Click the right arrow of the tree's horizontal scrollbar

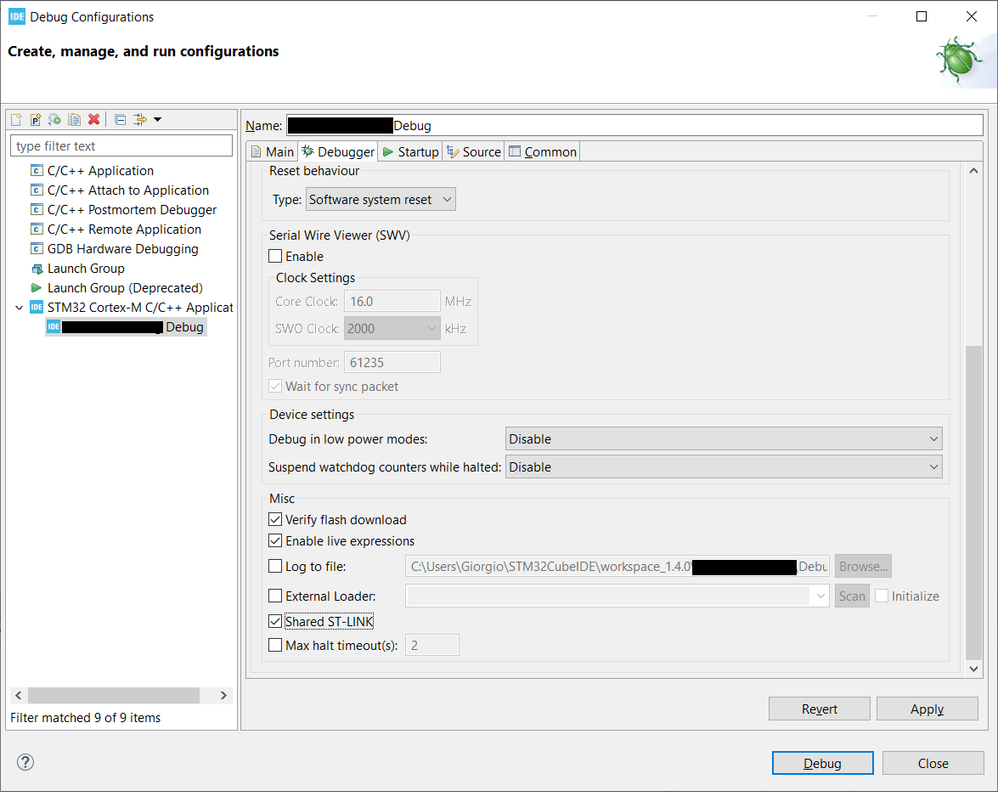(x=223, y=695)
